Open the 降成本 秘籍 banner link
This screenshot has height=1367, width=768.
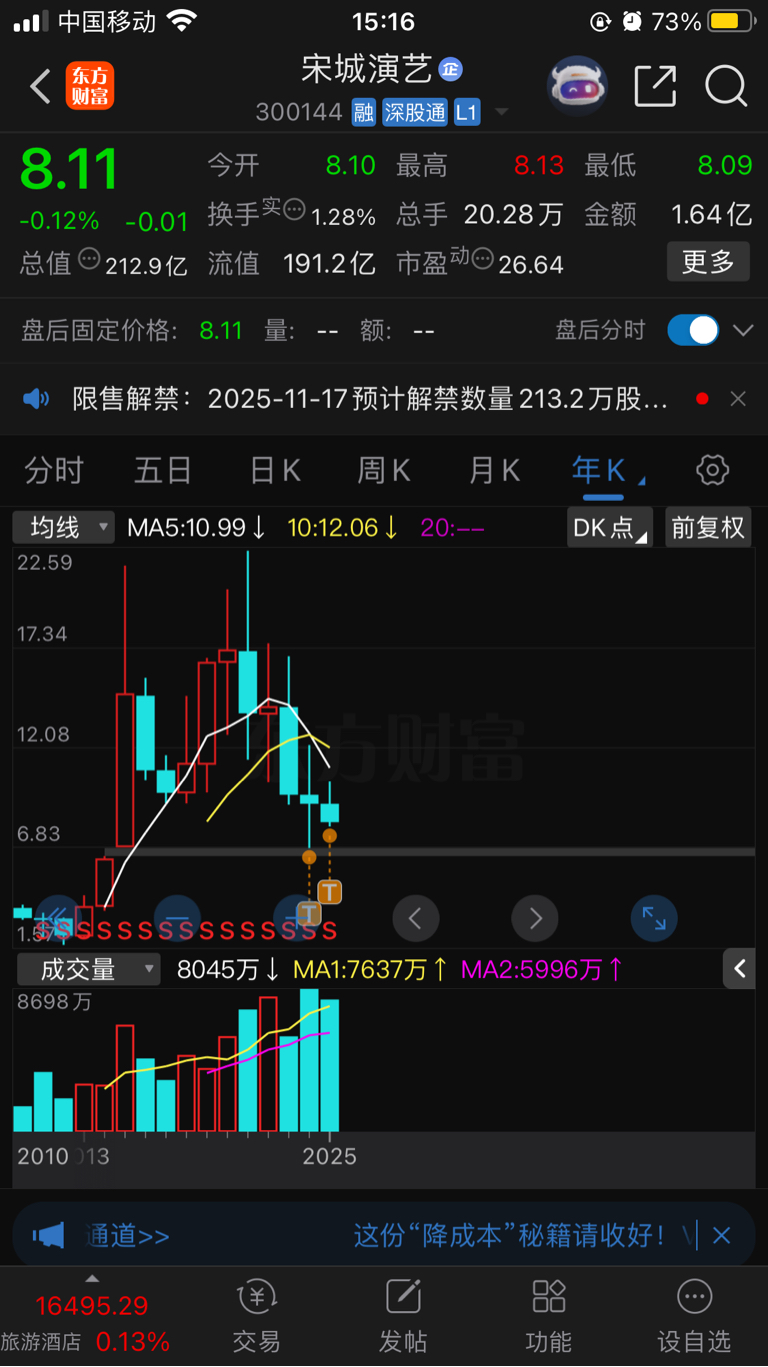tap(510, 1236)
